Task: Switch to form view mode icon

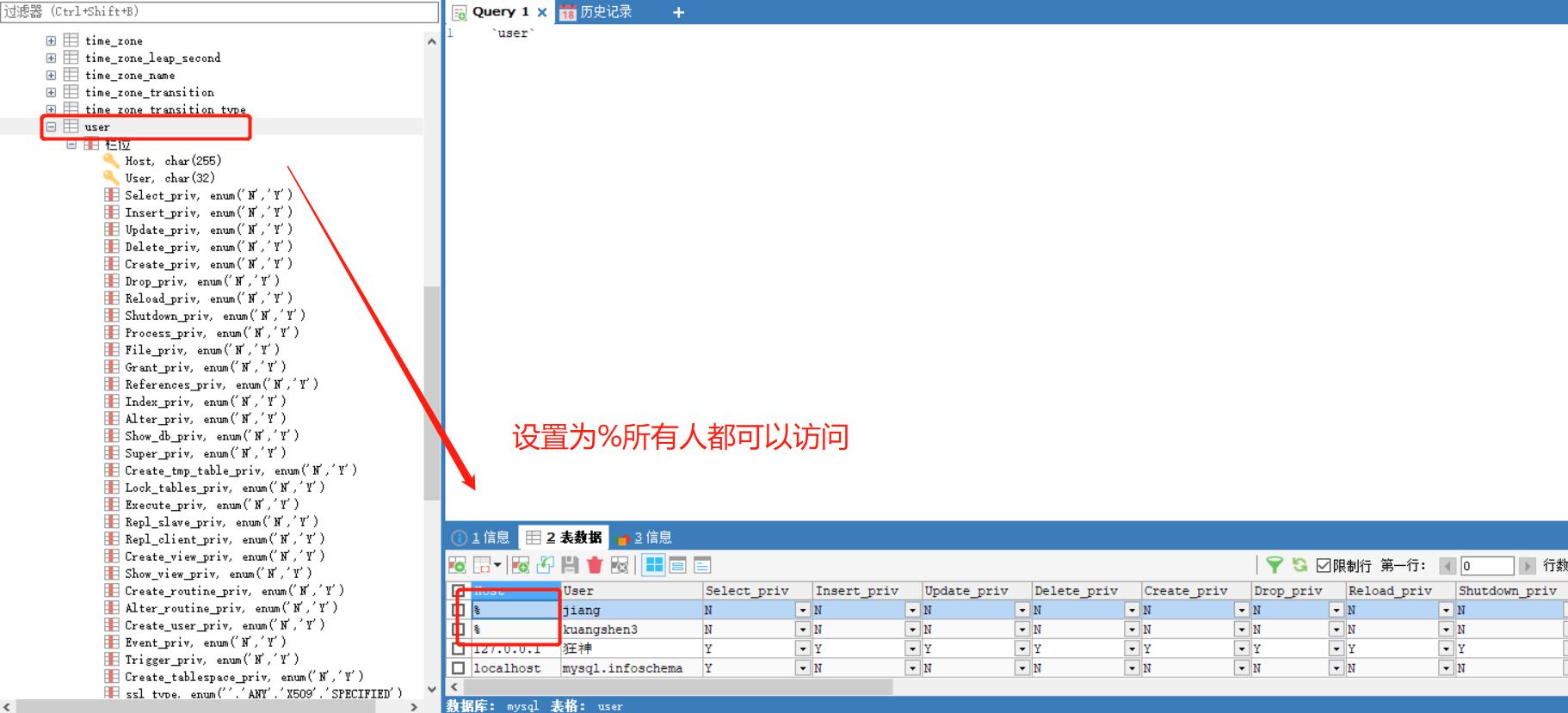Action: coord(678,565)
